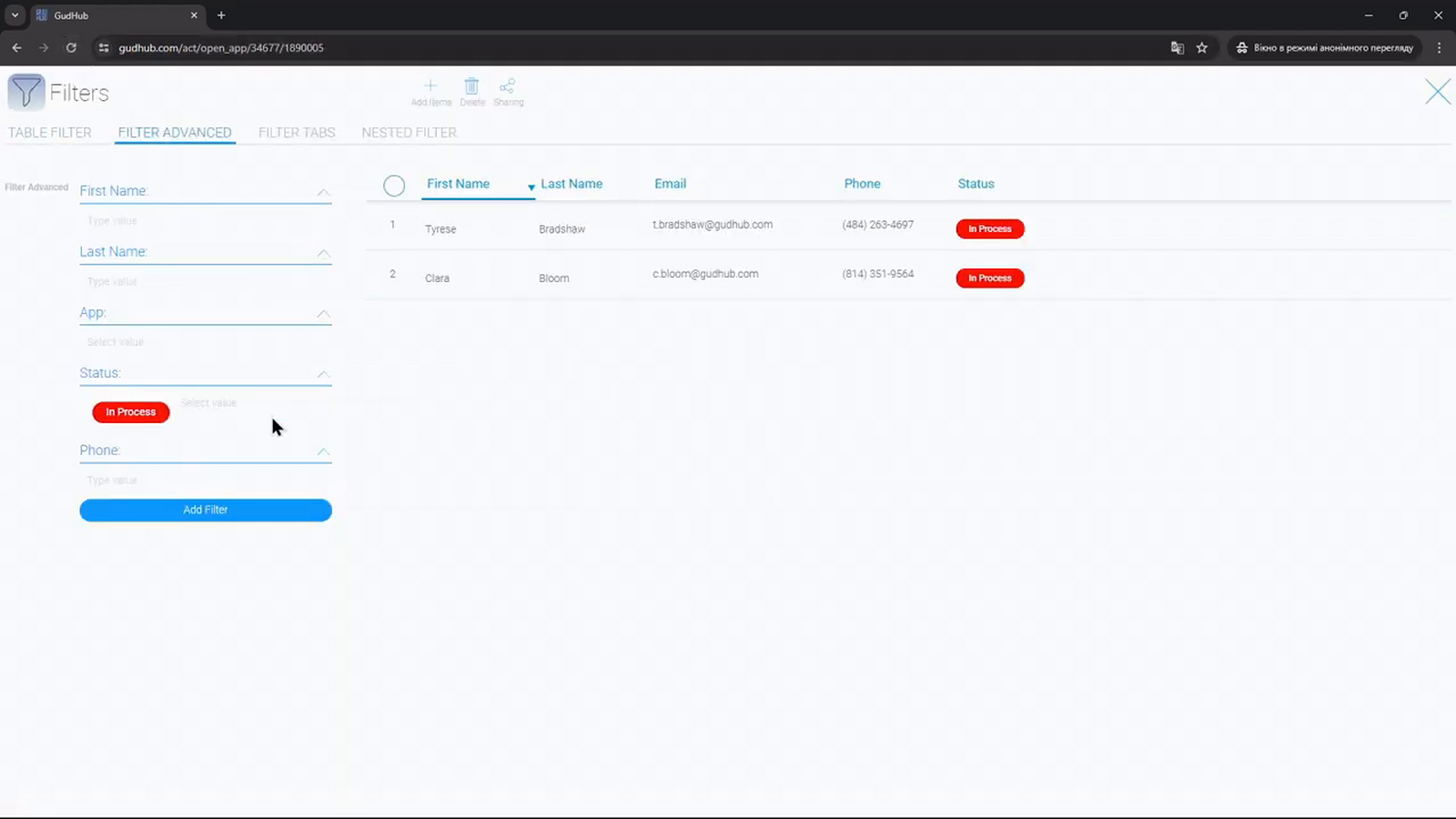
Task: Close the Filters view with the X icon
Action: [1438, 92]
